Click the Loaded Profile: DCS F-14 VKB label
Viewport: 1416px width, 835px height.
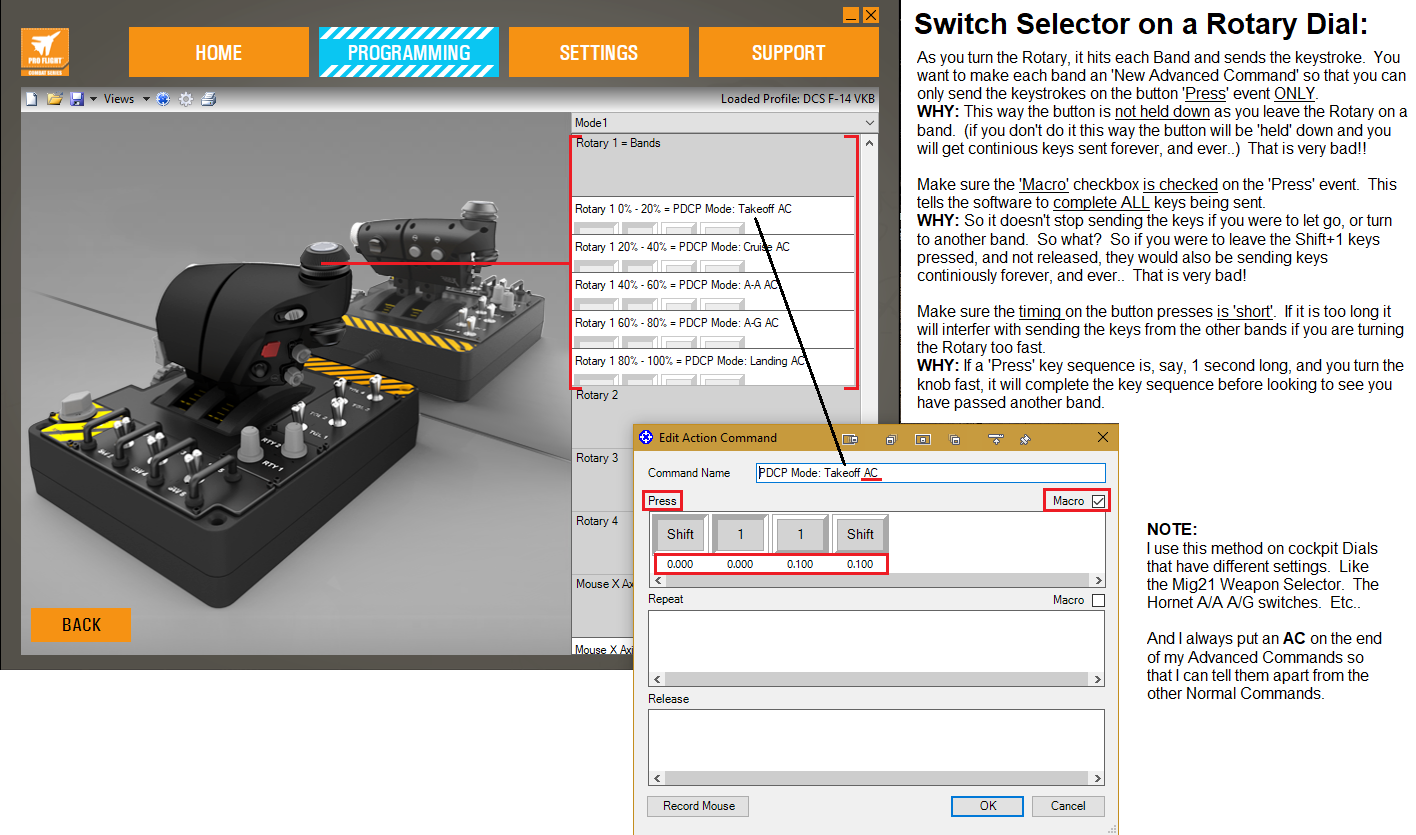click(800, 99)
